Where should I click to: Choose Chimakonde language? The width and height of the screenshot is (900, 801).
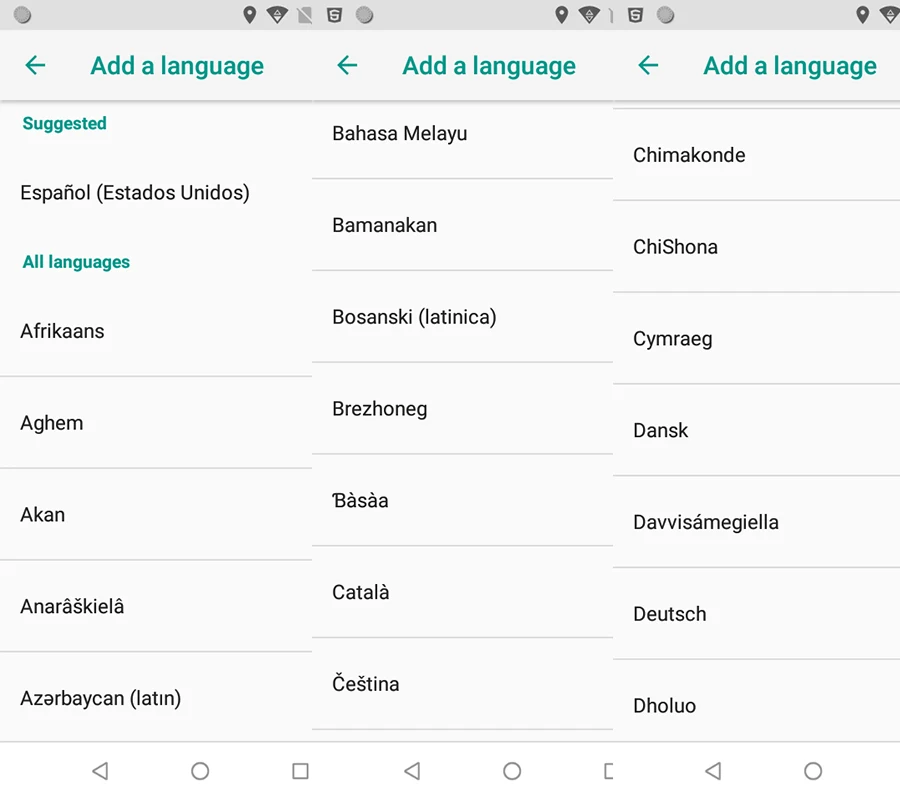click(757, 155)
